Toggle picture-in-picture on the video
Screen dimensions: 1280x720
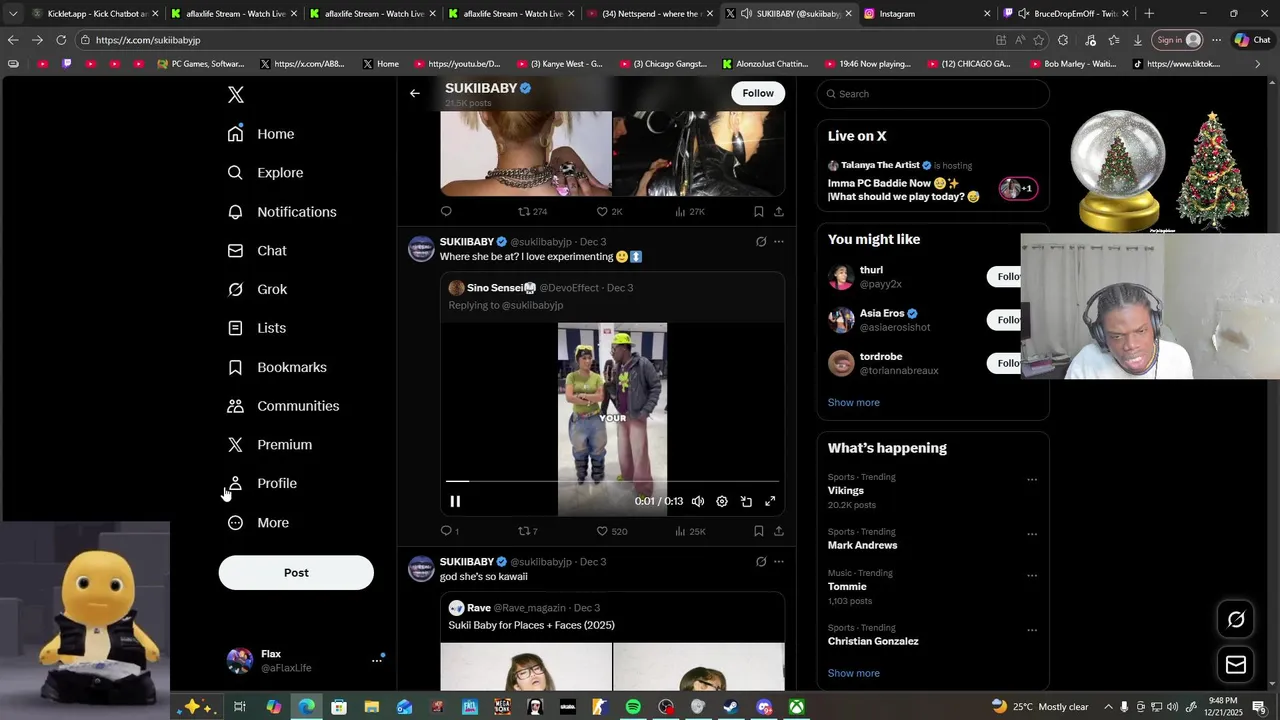tap(746, 501)
